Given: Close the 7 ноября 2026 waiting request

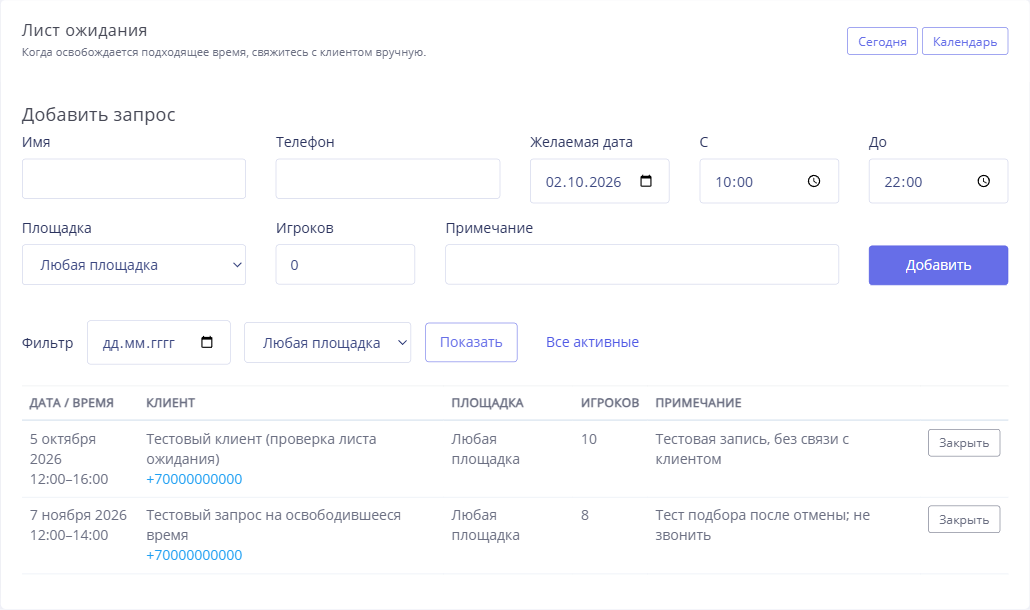Looking at the screenshot, I should coord(964,519).
